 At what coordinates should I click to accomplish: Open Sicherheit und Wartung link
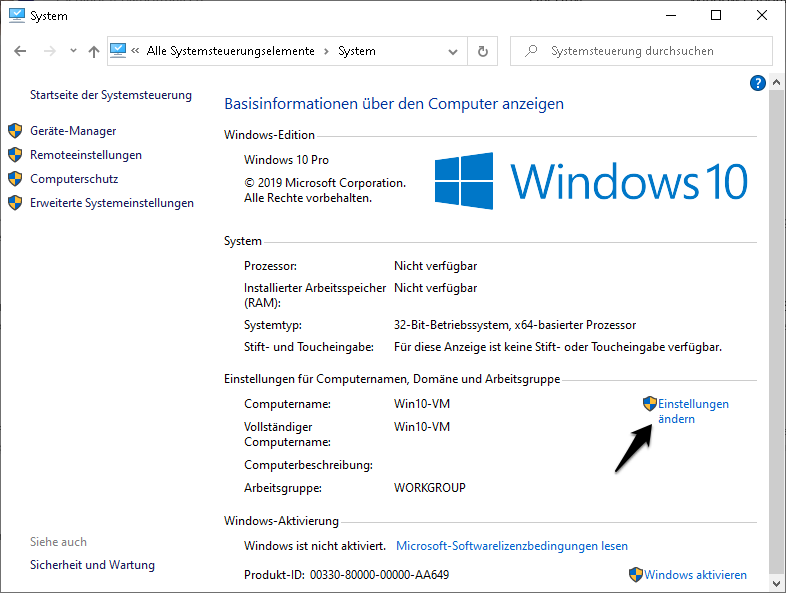92,565
